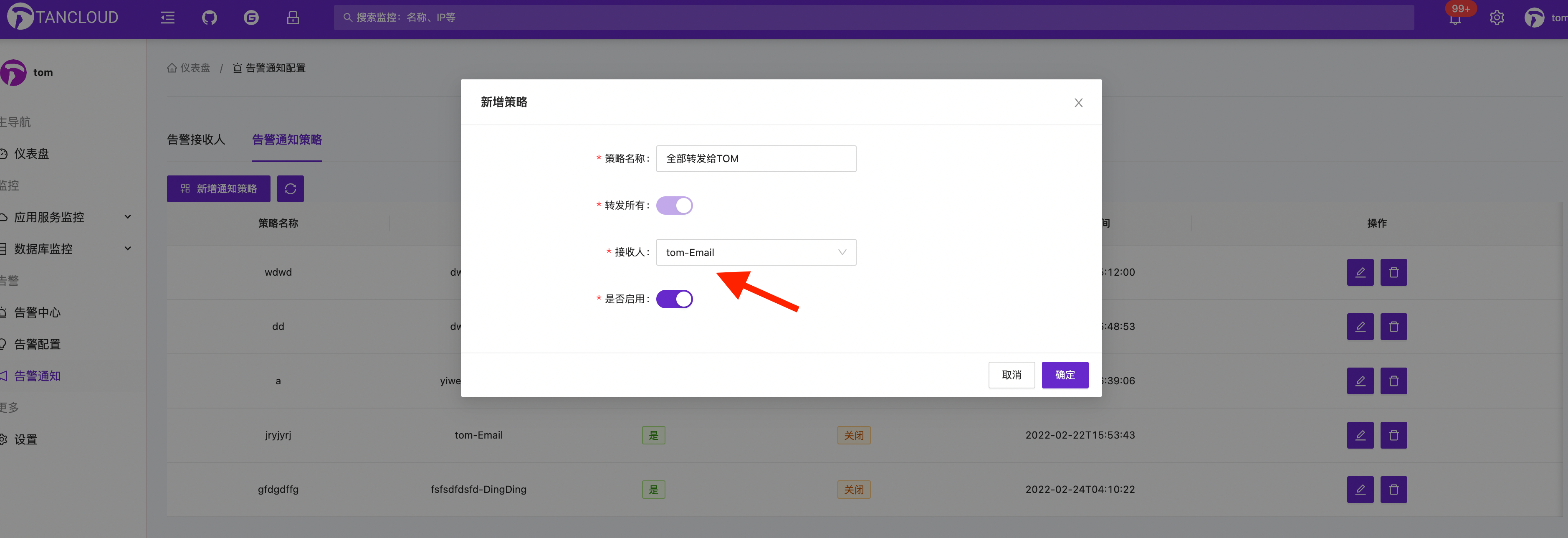Open settings gear in top right
Viewport: 1568px width, 538px height.
(1497, 18)
